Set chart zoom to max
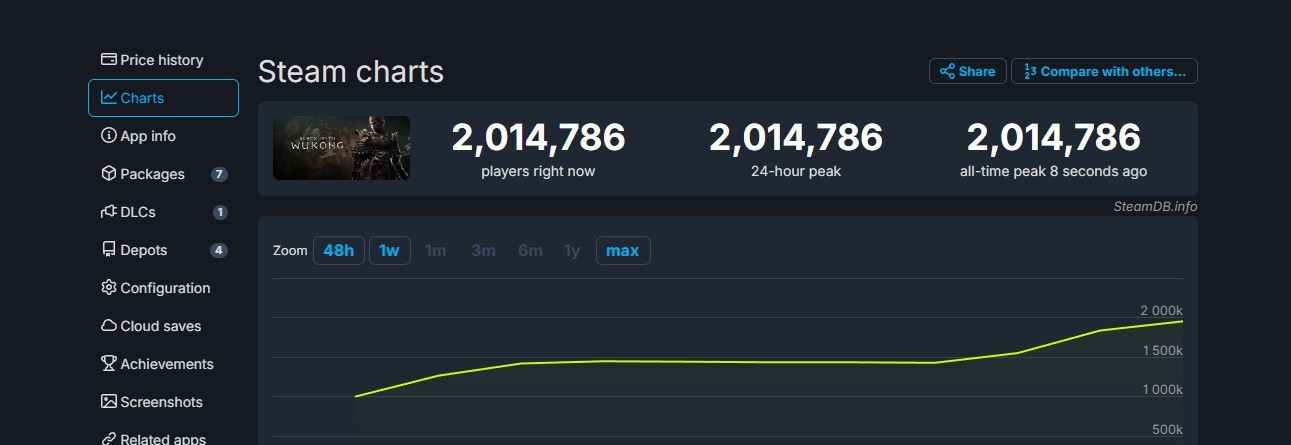 [623, 250]
